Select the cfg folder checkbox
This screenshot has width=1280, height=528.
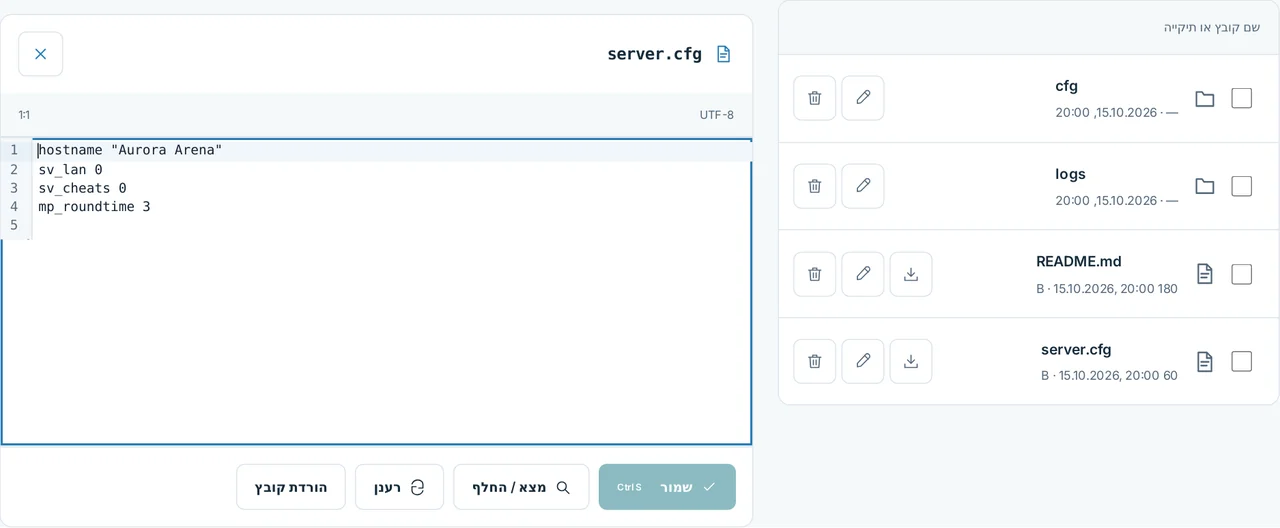(1242, 98)
